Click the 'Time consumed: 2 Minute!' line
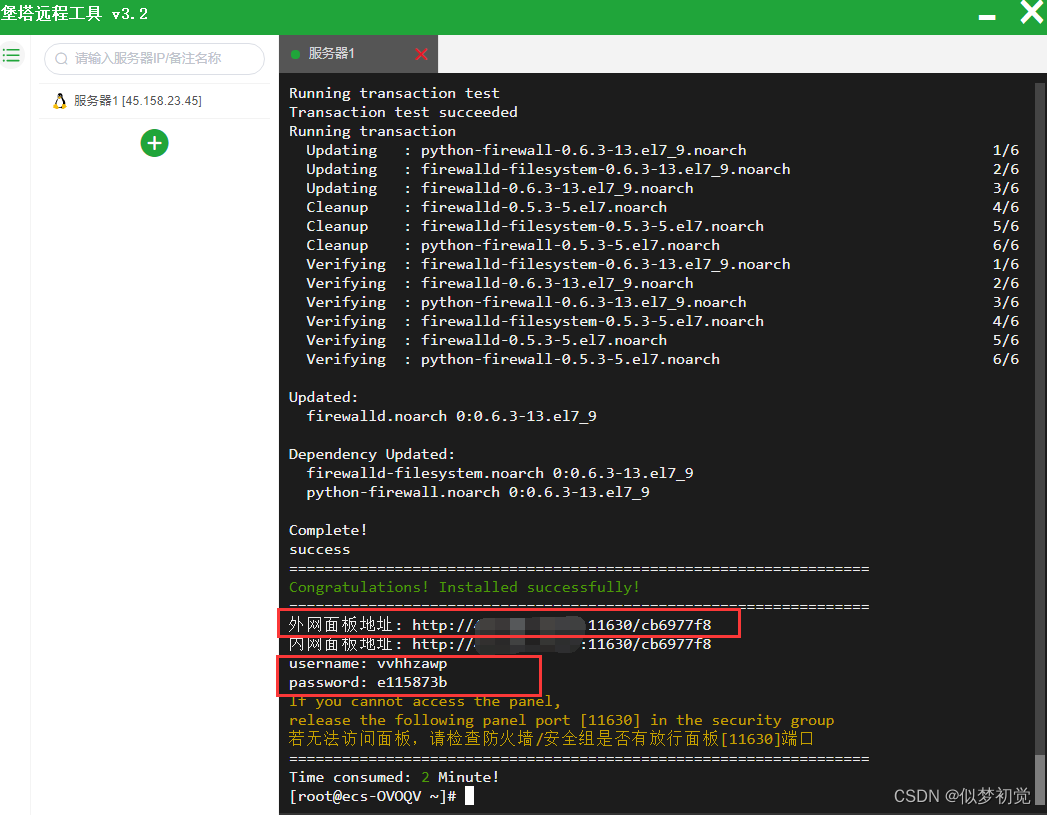1047x815 pixels. tap(394, 777)
